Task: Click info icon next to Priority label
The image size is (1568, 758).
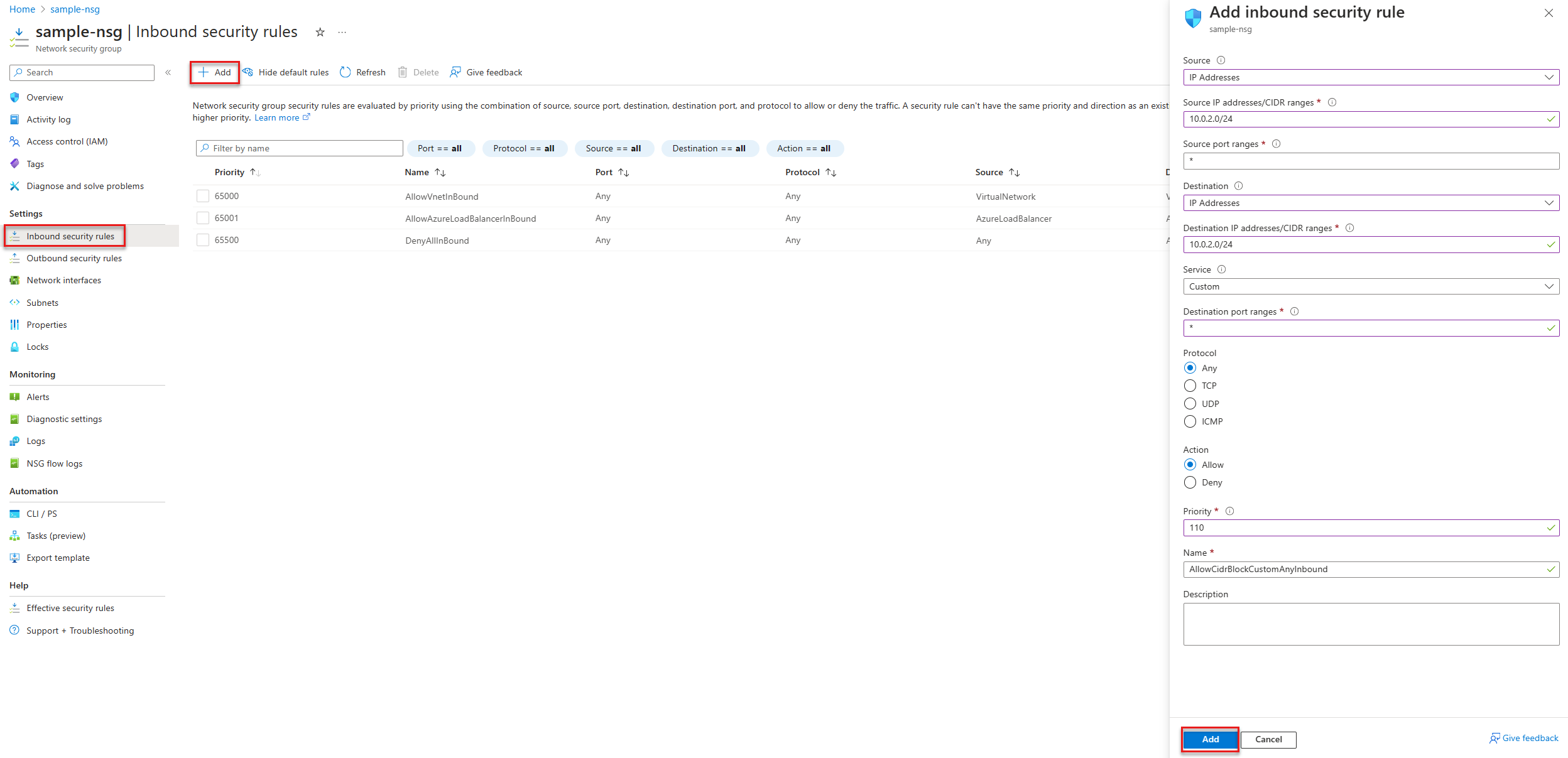Action: click(x=1229, y=511)
